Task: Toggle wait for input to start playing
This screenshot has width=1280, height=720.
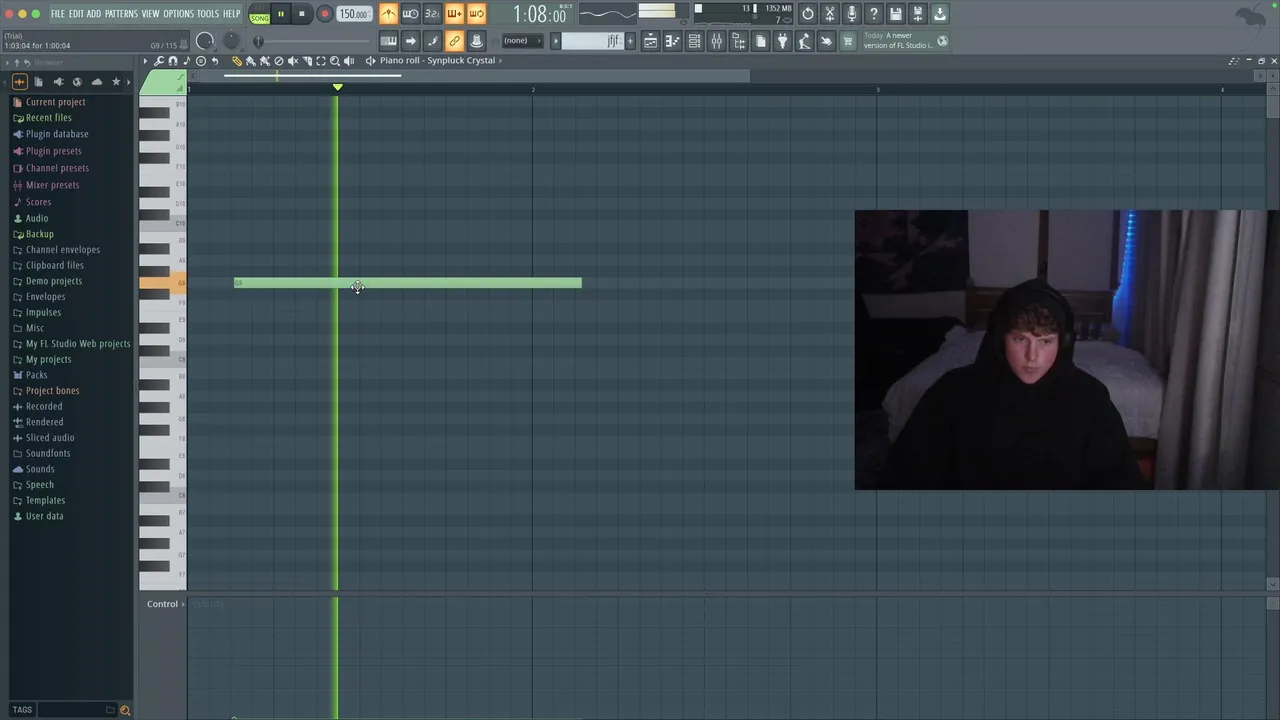Action: (x=410, y=14)
